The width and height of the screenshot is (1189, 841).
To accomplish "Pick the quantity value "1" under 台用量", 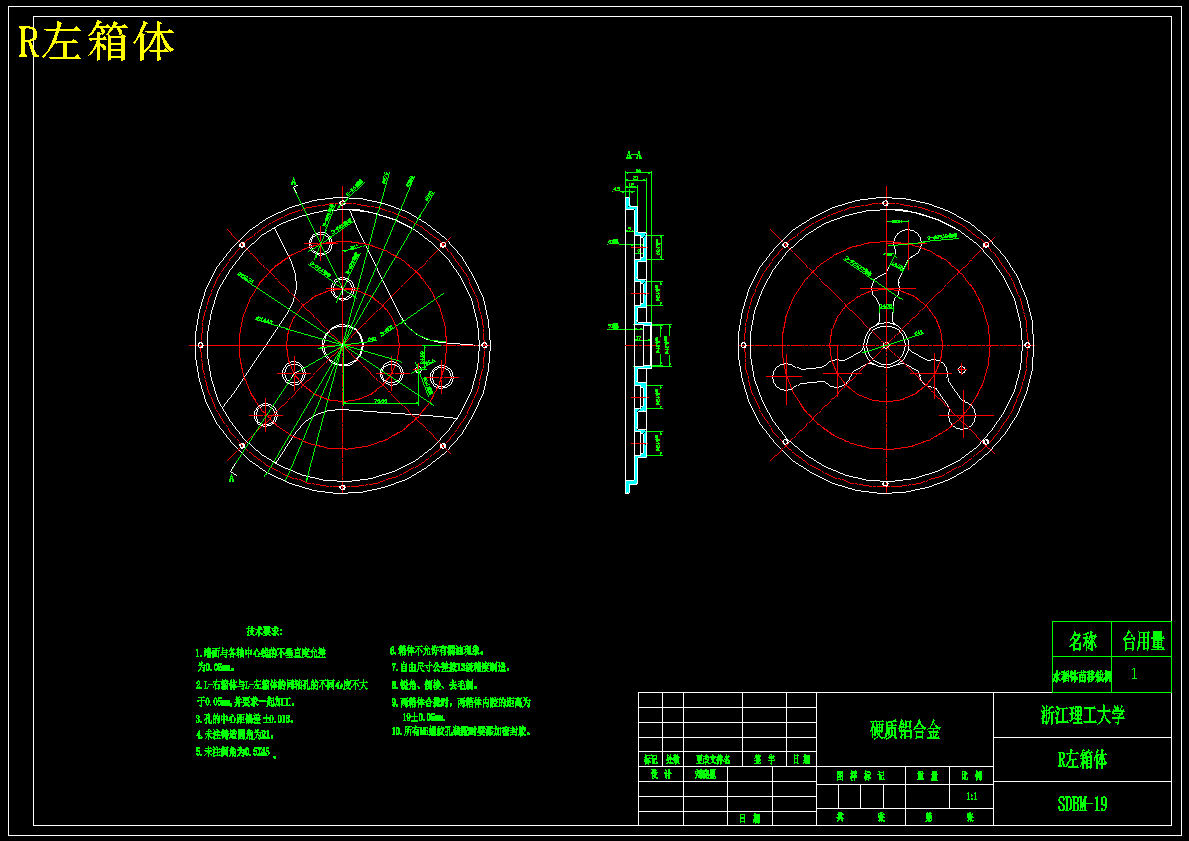I will coord(1134,674).
